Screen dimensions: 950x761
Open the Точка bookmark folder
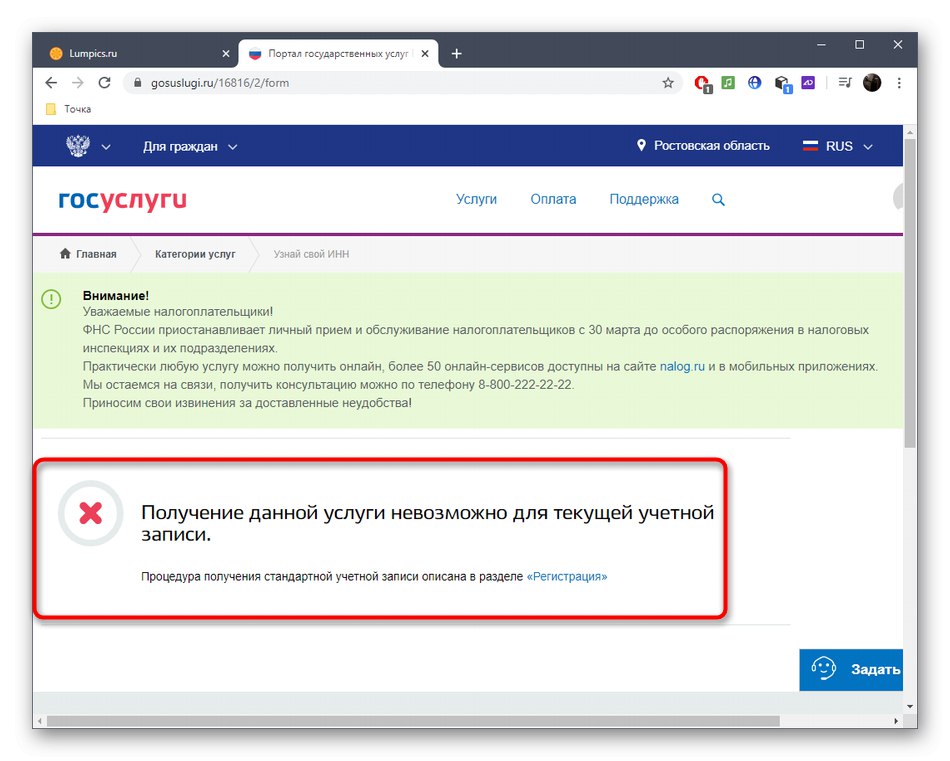click(68, 109)
